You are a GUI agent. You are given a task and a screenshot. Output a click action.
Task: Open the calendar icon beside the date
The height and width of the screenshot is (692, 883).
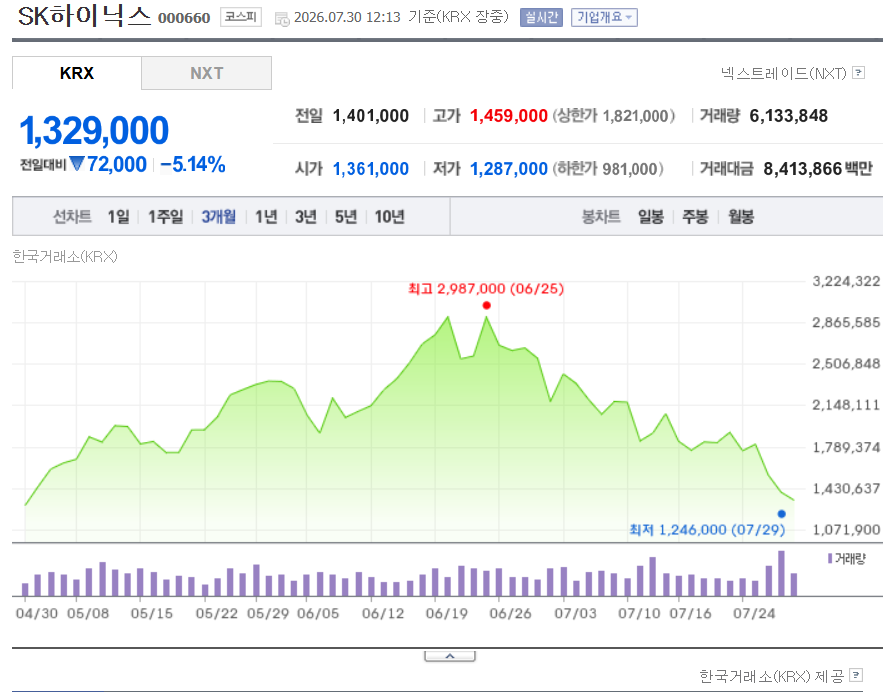pos(282,19)
